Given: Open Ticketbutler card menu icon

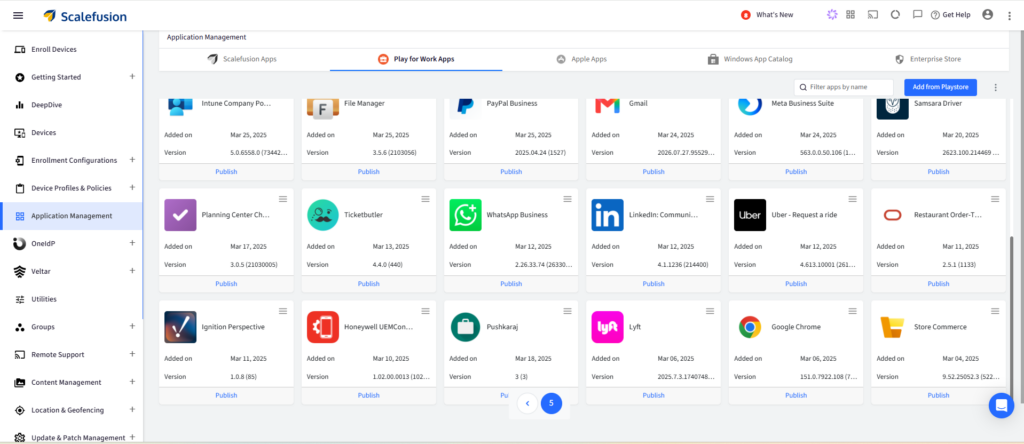Looking at the screenshot, I should click(x=425, y=198).
